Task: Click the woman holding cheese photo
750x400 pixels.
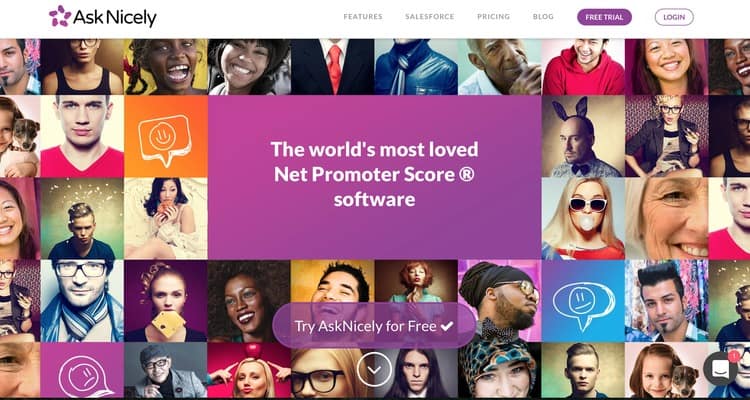Action: point(165,300)
